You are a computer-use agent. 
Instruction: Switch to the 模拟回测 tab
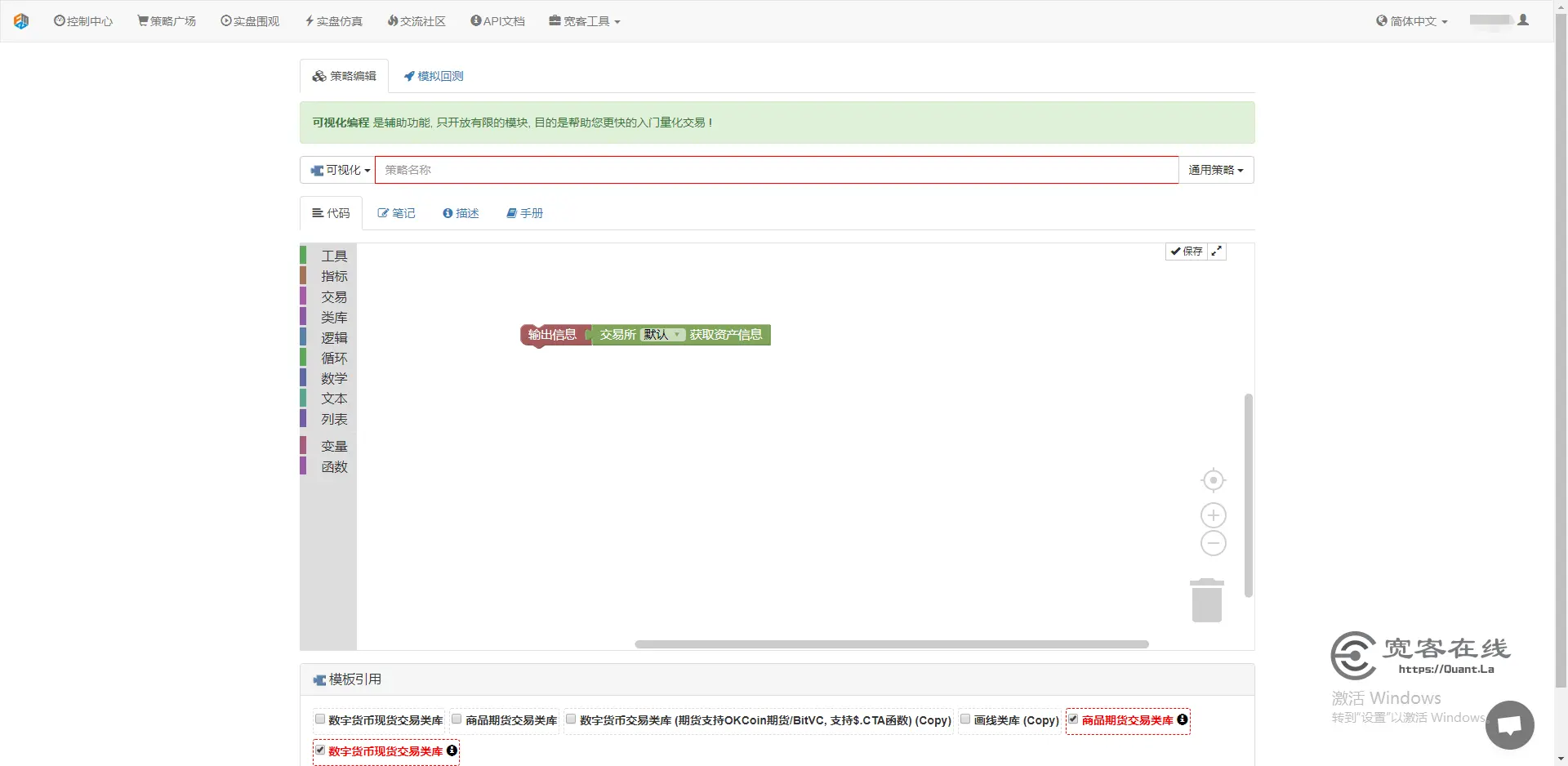pos(433,75)
